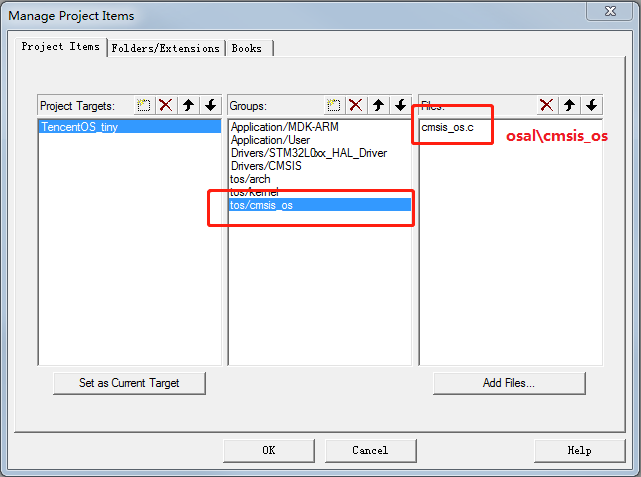Move the selected file up
641x477 pixels.
pos(569,105)
